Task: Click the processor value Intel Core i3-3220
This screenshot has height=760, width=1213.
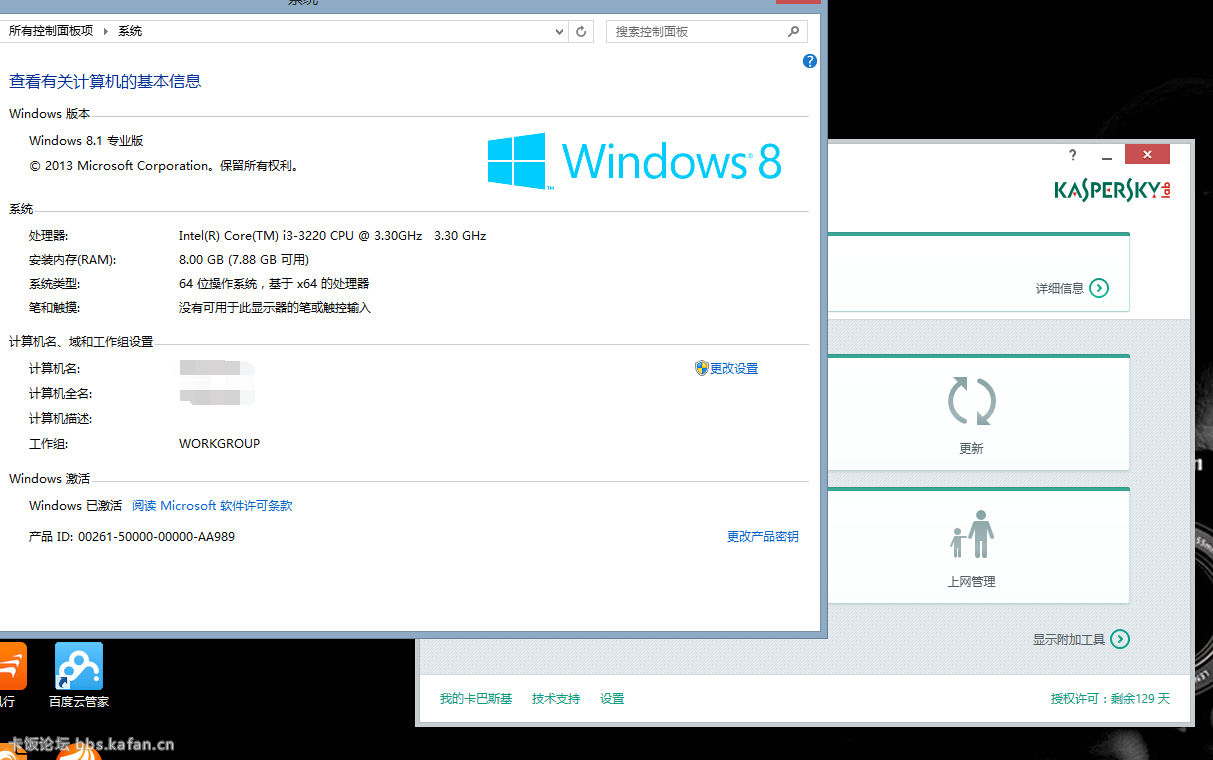Action: click(332, 236)
